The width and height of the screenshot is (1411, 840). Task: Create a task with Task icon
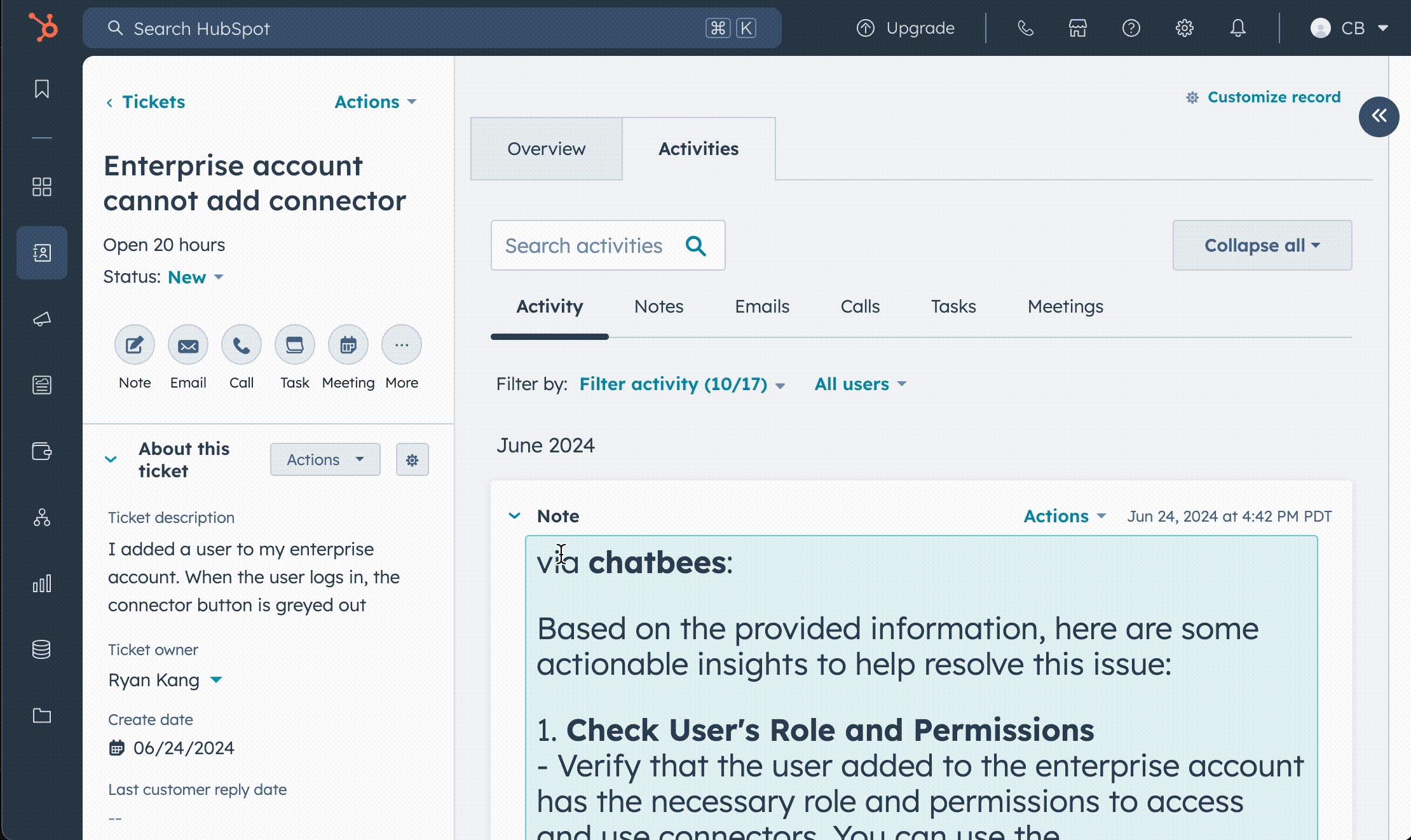point(294,345)
